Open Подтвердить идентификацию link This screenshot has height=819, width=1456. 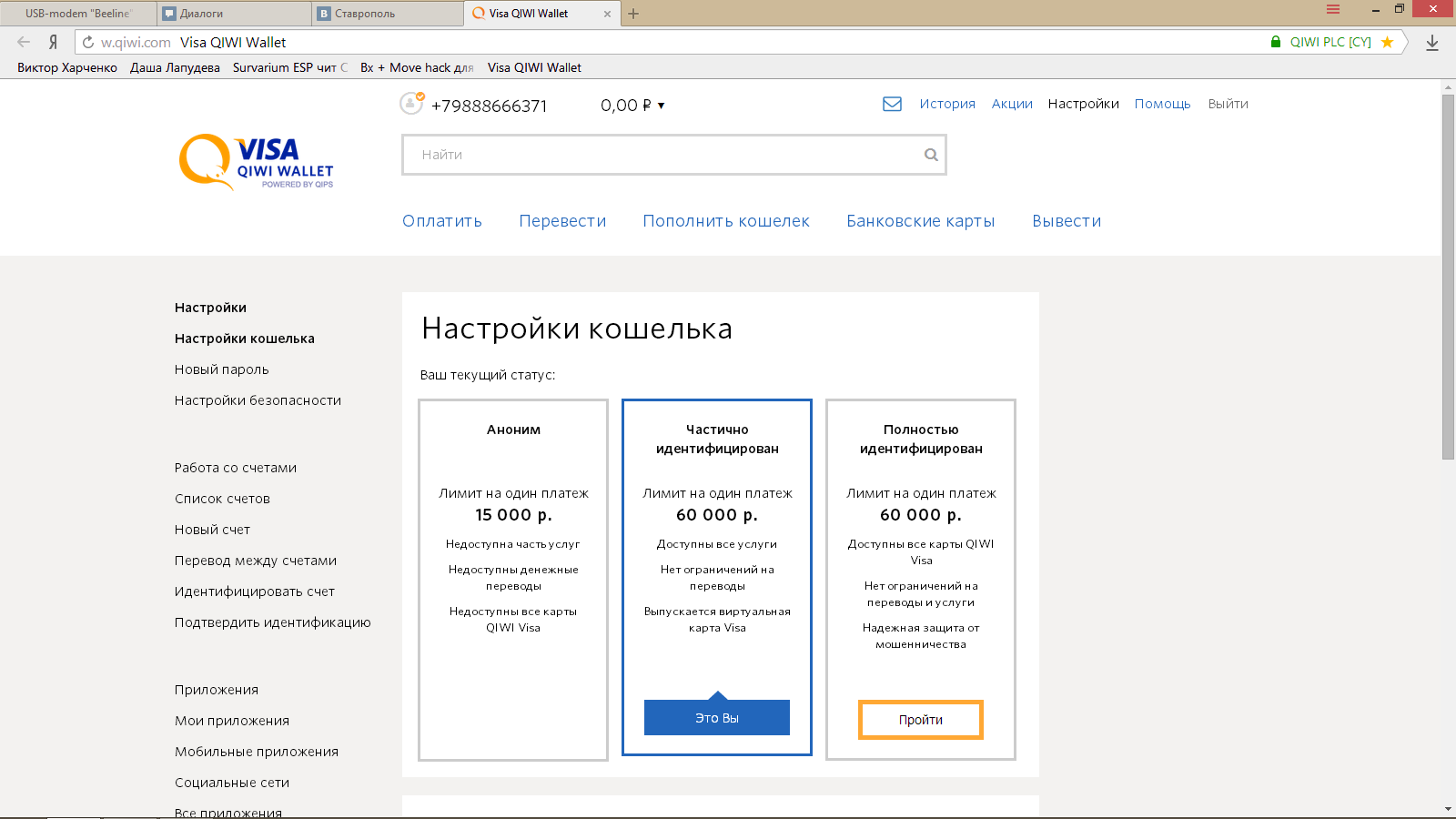tap(273, 622)
